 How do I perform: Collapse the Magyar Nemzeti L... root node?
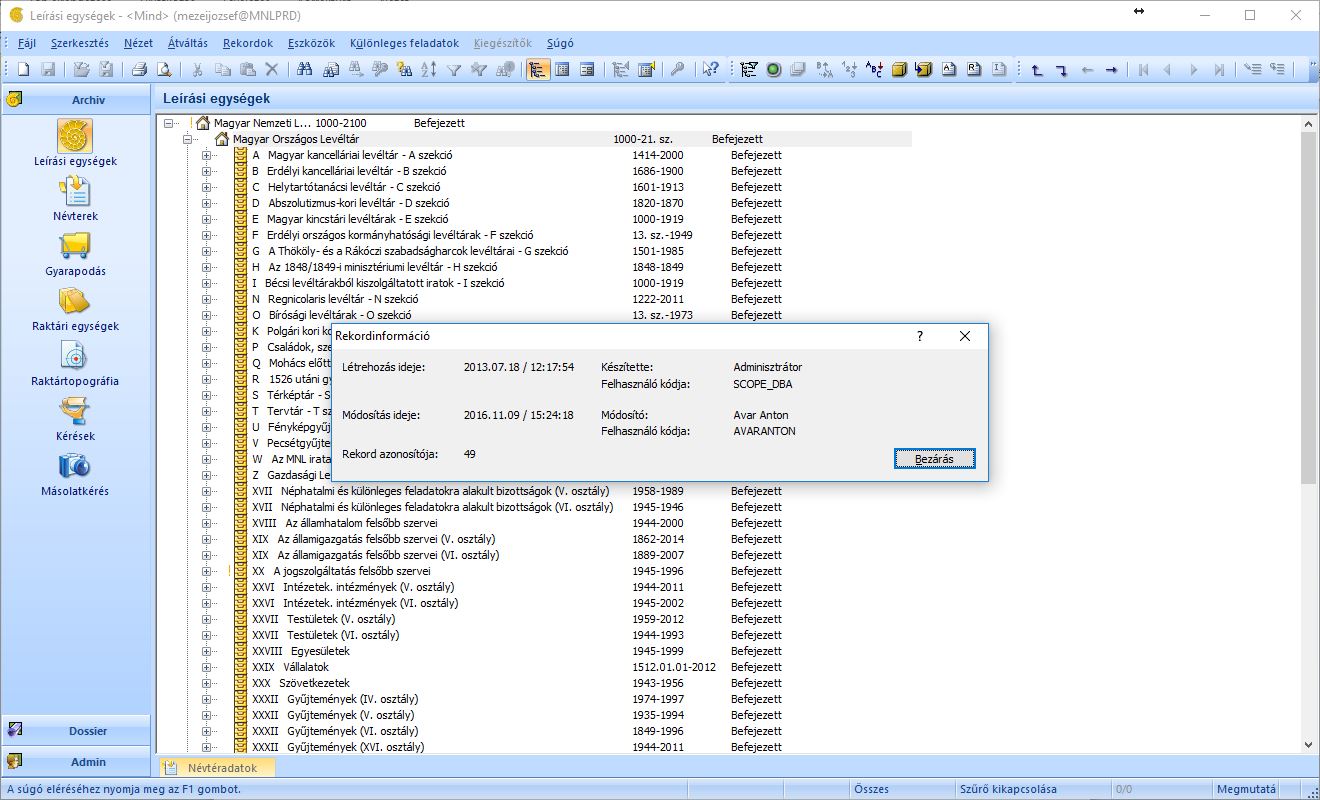click(169, 123)
